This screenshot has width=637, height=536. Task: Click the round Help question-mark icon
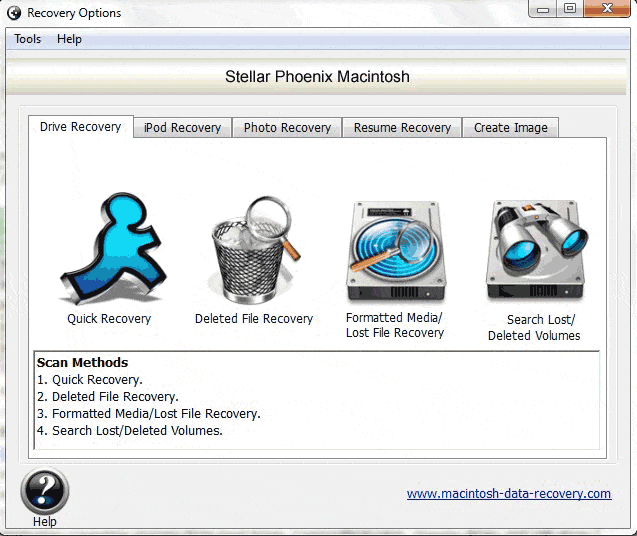click(45, 492)
